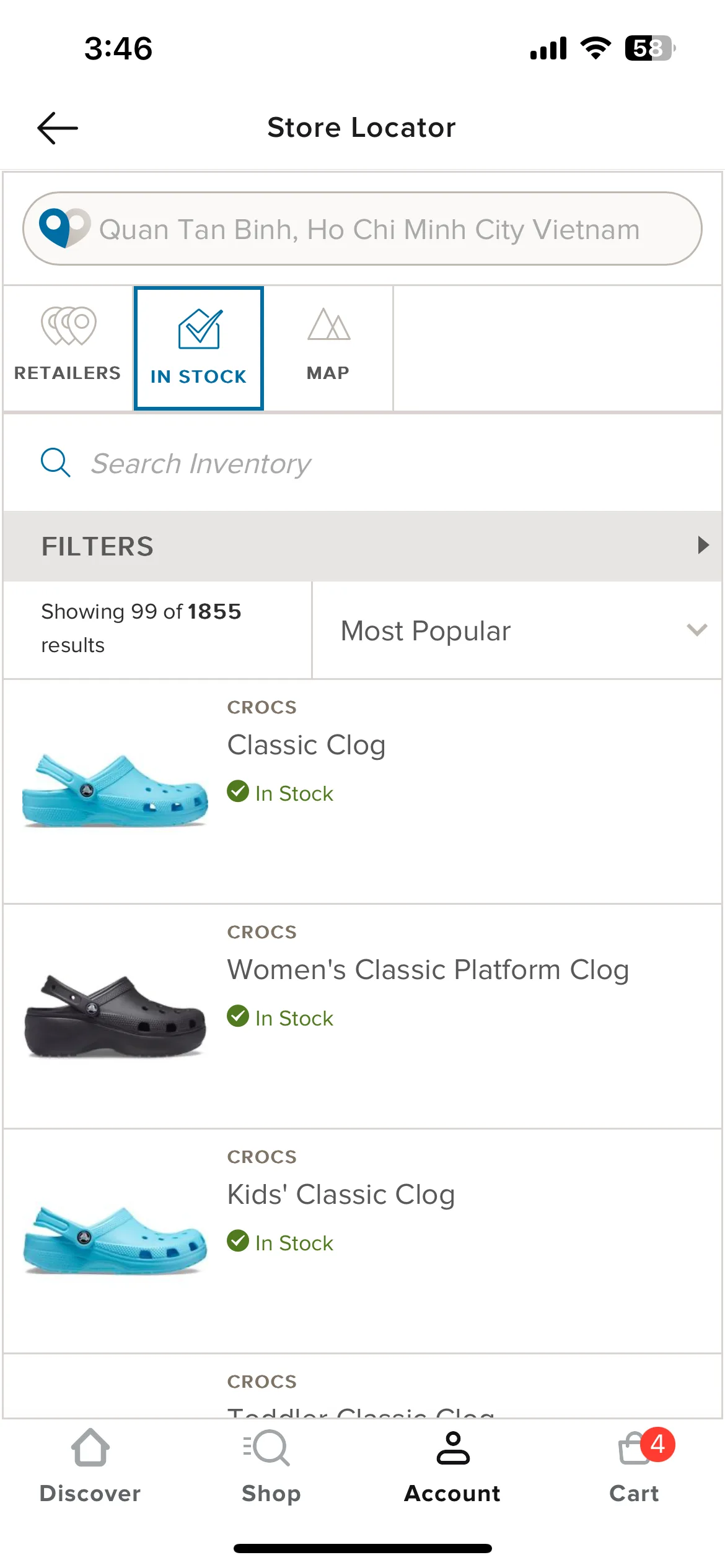Click the sort dropdown chevron
The width and height of the screenshot is (725, 1568).
697,630
